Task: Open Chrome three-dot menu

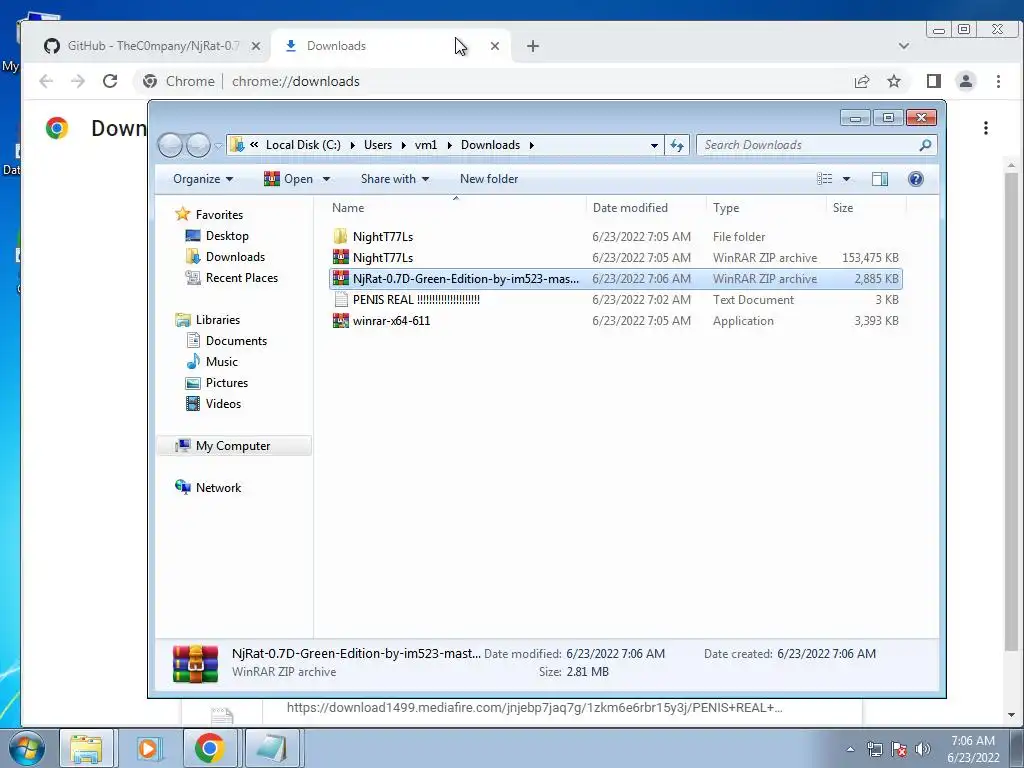Action: click(x=998, y=81)
